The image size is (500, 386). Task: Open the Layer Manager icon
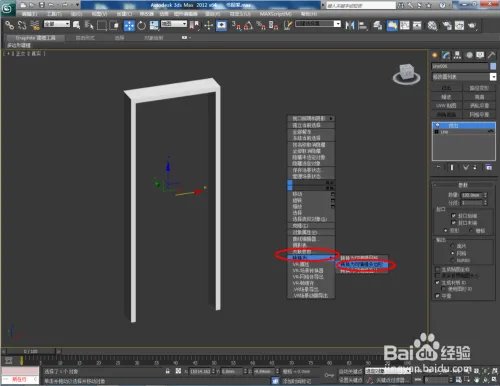click(377, 25)
